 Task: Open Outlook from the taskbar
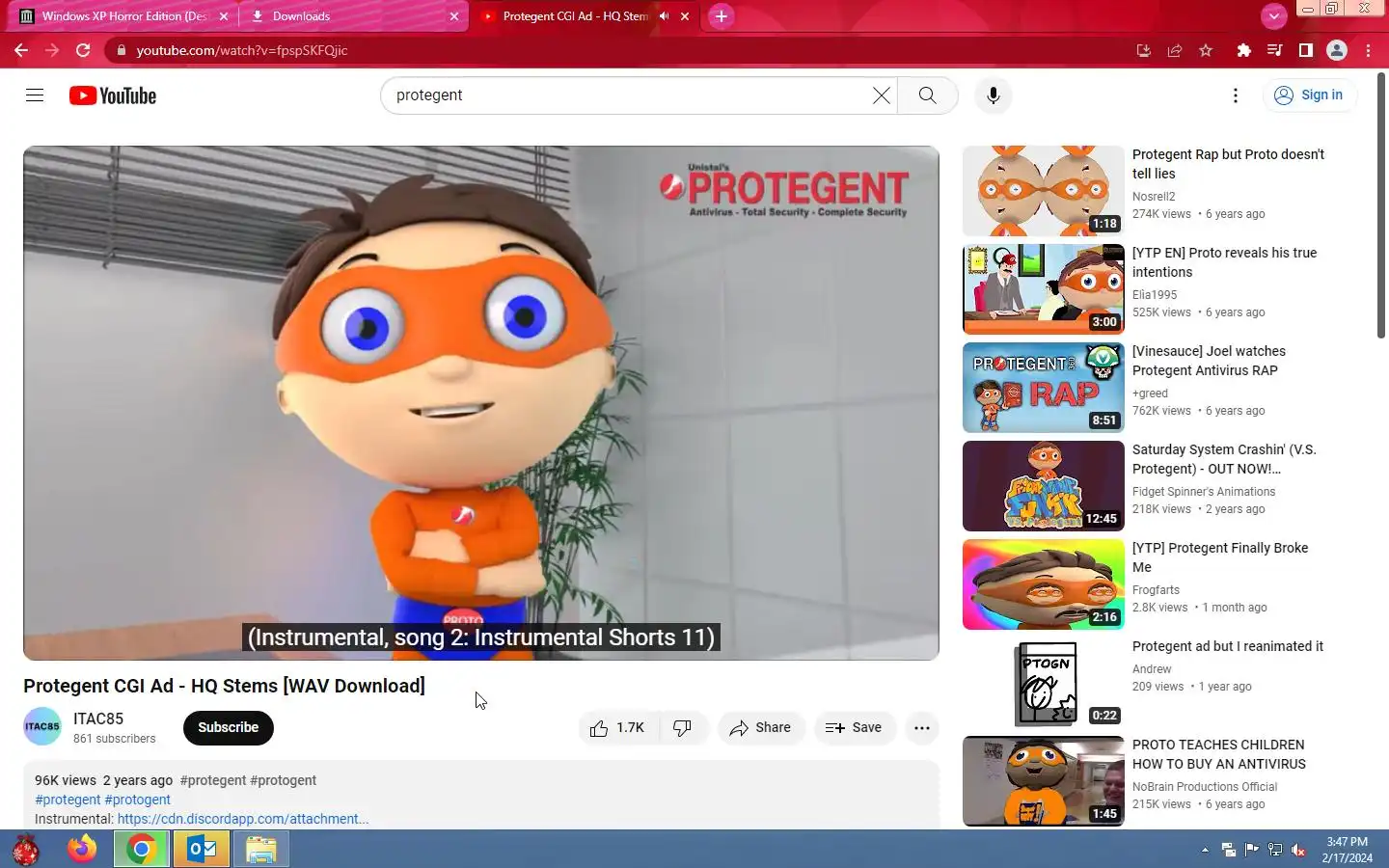pyautogui.click(x=202, y=850)
